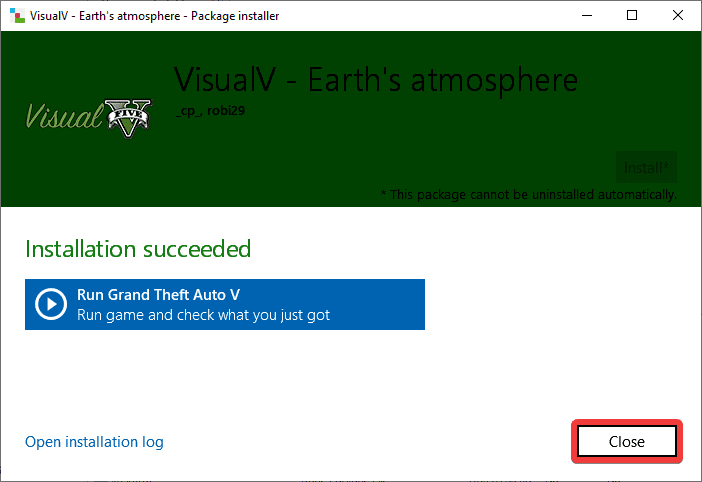
Task: Click the authors line _cp_, robi29
Action: pyautogui.click(x=210, y=111)
